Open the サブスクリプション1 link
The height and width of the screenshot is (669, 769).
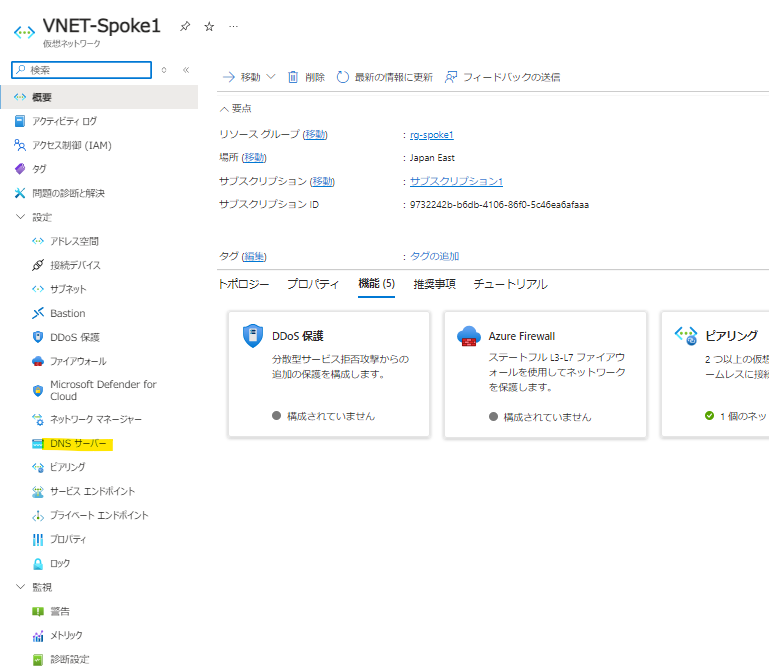pos(457,181)
